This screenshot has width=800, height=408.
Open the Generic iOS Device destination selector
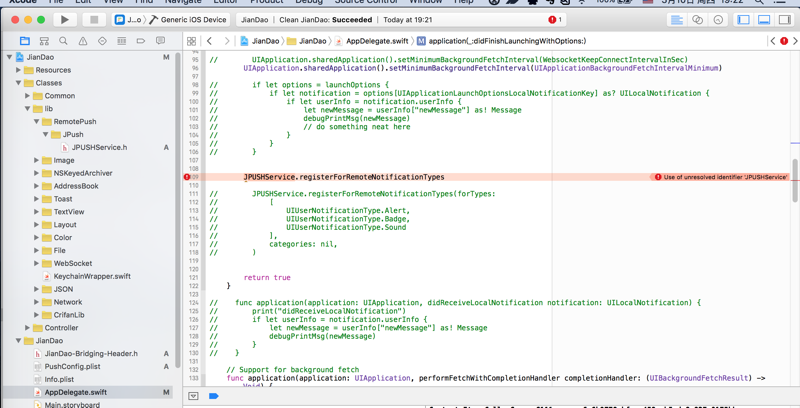188,20
